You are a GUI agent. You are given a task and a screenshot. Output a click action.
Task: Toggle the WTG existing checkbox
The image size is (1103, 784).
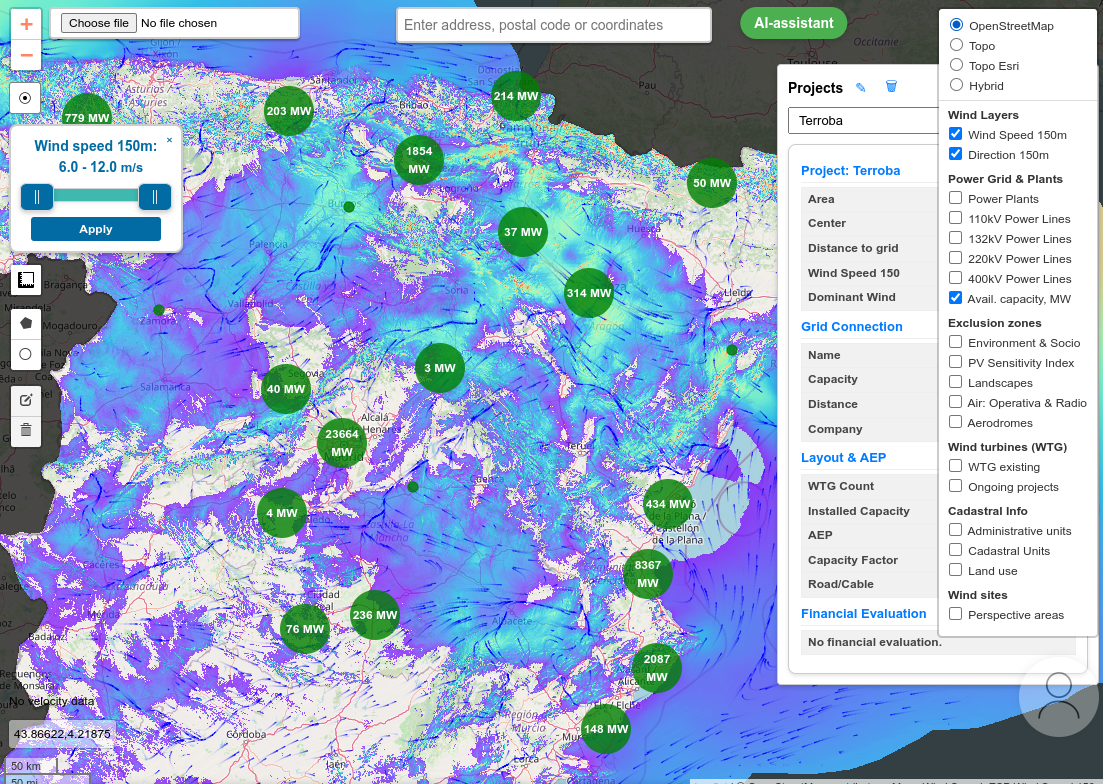click(955, 466)
